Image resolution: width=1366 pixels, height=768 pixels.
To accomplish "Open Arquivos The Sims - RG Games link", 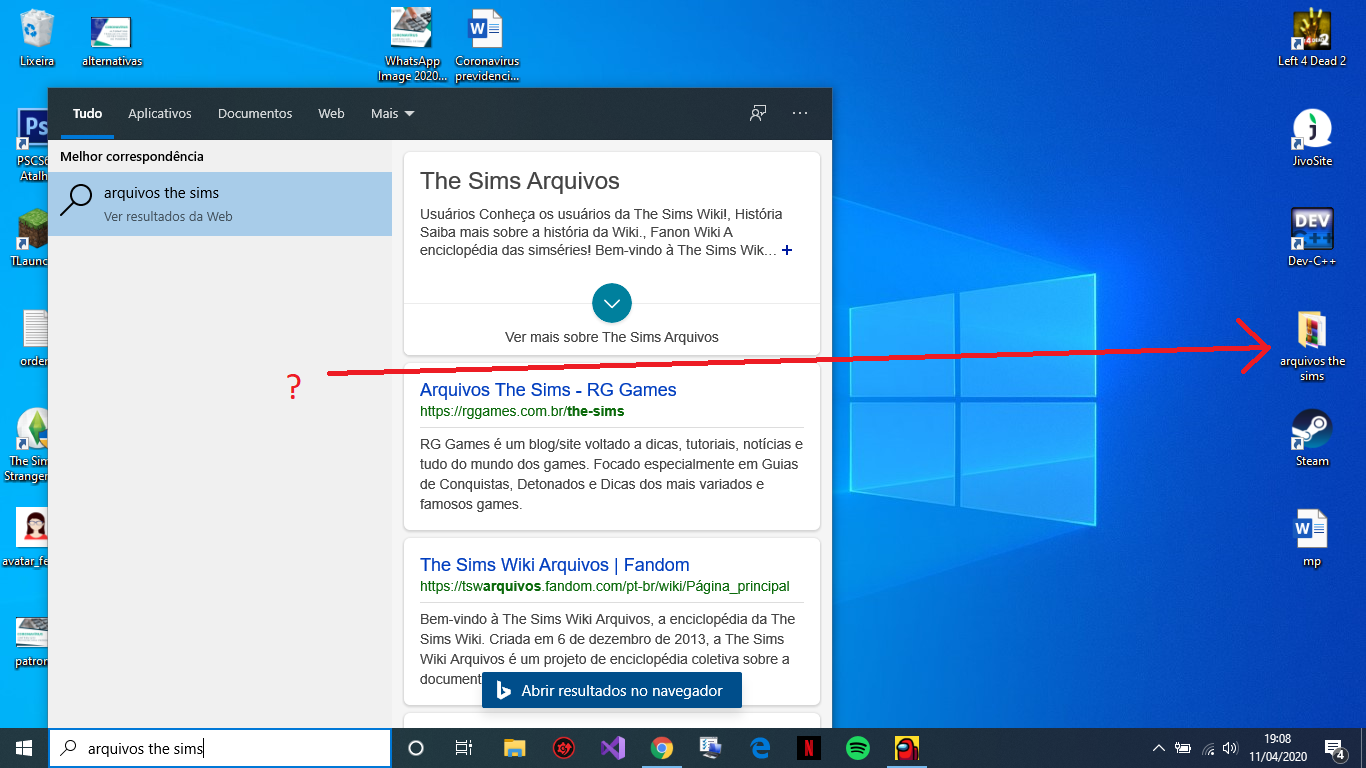I will (548, 390).
